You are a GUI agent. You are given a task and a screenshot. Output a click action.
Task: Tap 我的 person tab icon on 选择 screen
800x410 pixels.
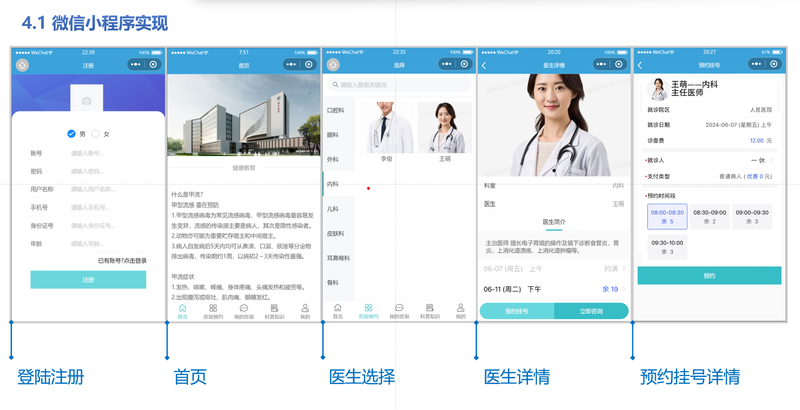coord(461,308)
